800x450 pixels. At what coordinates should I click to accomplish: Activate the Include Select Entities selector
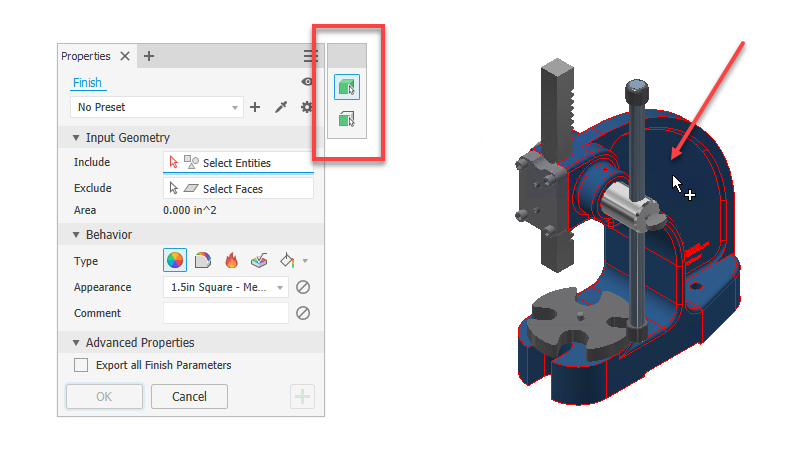[238, 163]
